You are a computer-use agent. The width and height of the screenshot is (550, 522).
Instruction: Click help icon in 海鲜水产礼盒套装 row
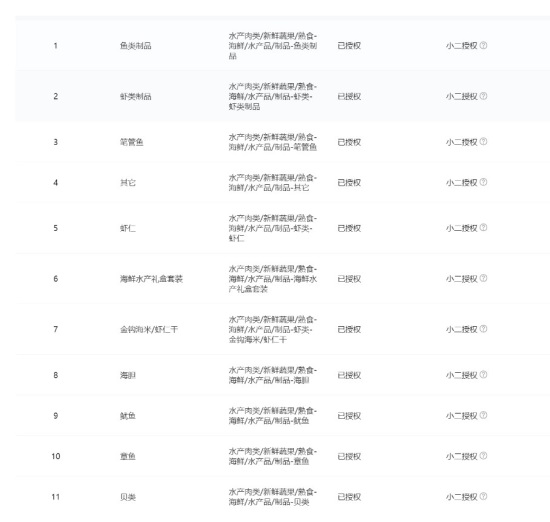pos(483,278)
